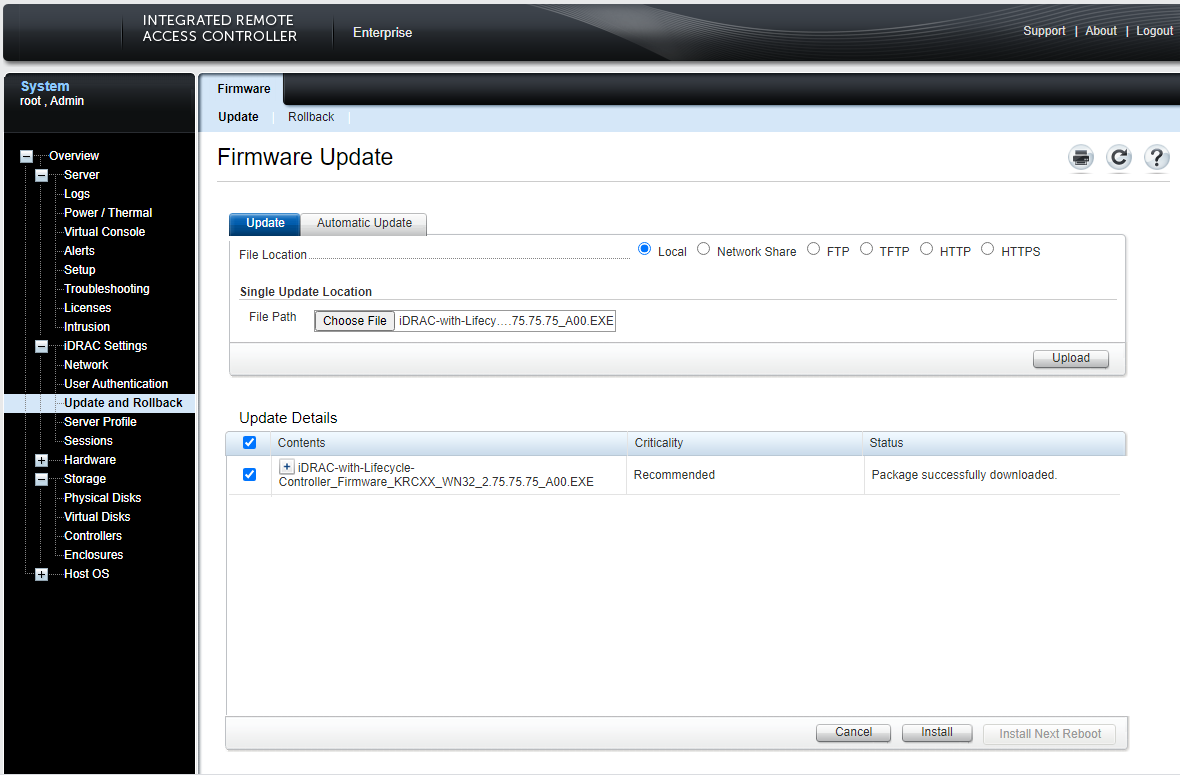Expand the firmware package details plus icon
Viewport: 1180px width, 775px height.
(287, 467)
